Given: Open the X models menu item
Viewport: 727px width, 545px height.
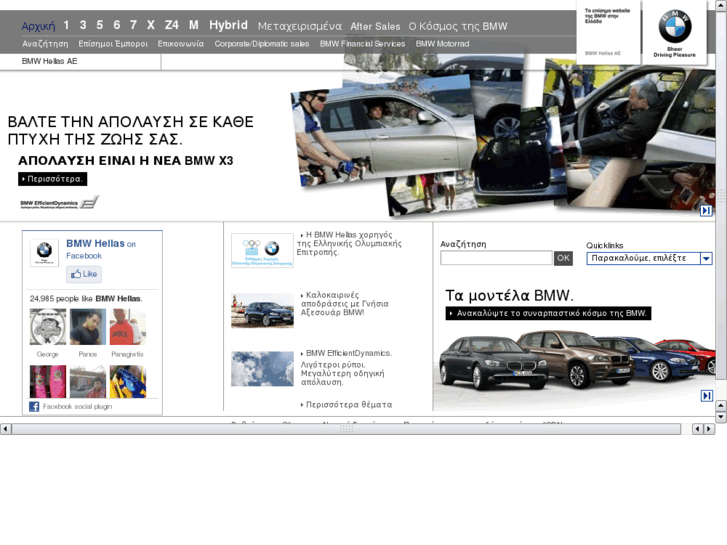Looking at the screenshot, I should (x=151, y=25).
